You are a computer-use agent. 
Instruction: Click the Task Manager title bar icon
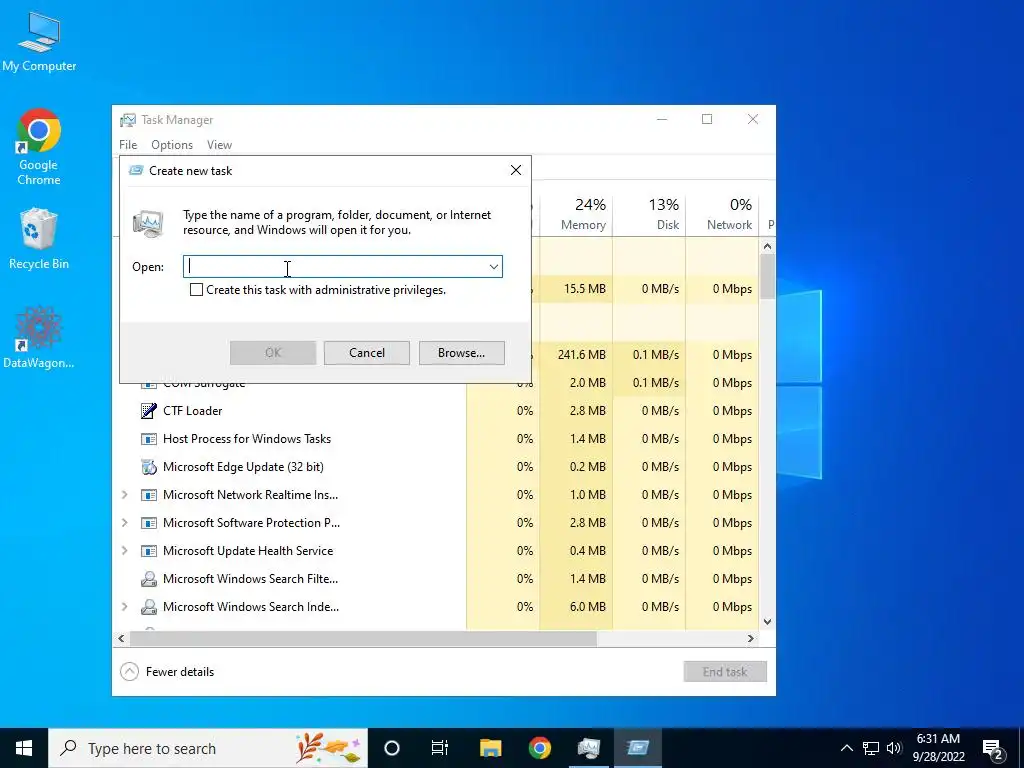click(128, 120)
